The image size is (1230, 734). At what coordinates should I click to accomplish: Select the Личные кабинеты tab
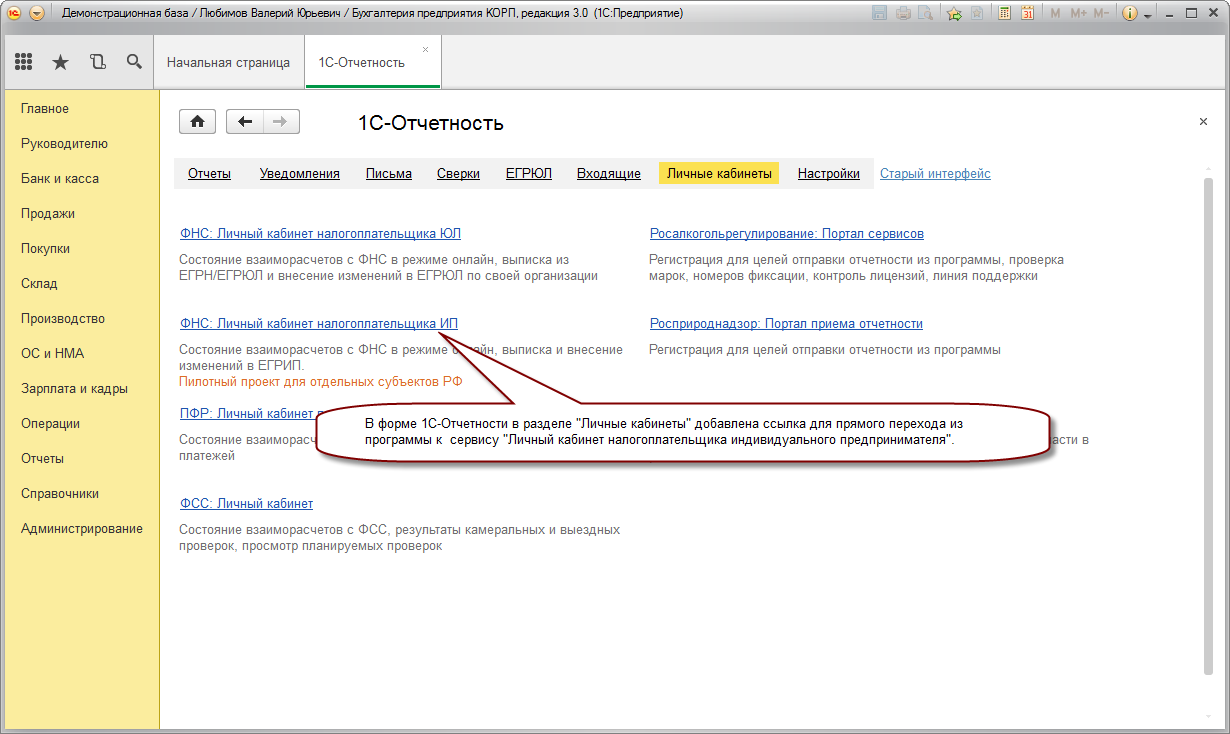tap(719, 173)
